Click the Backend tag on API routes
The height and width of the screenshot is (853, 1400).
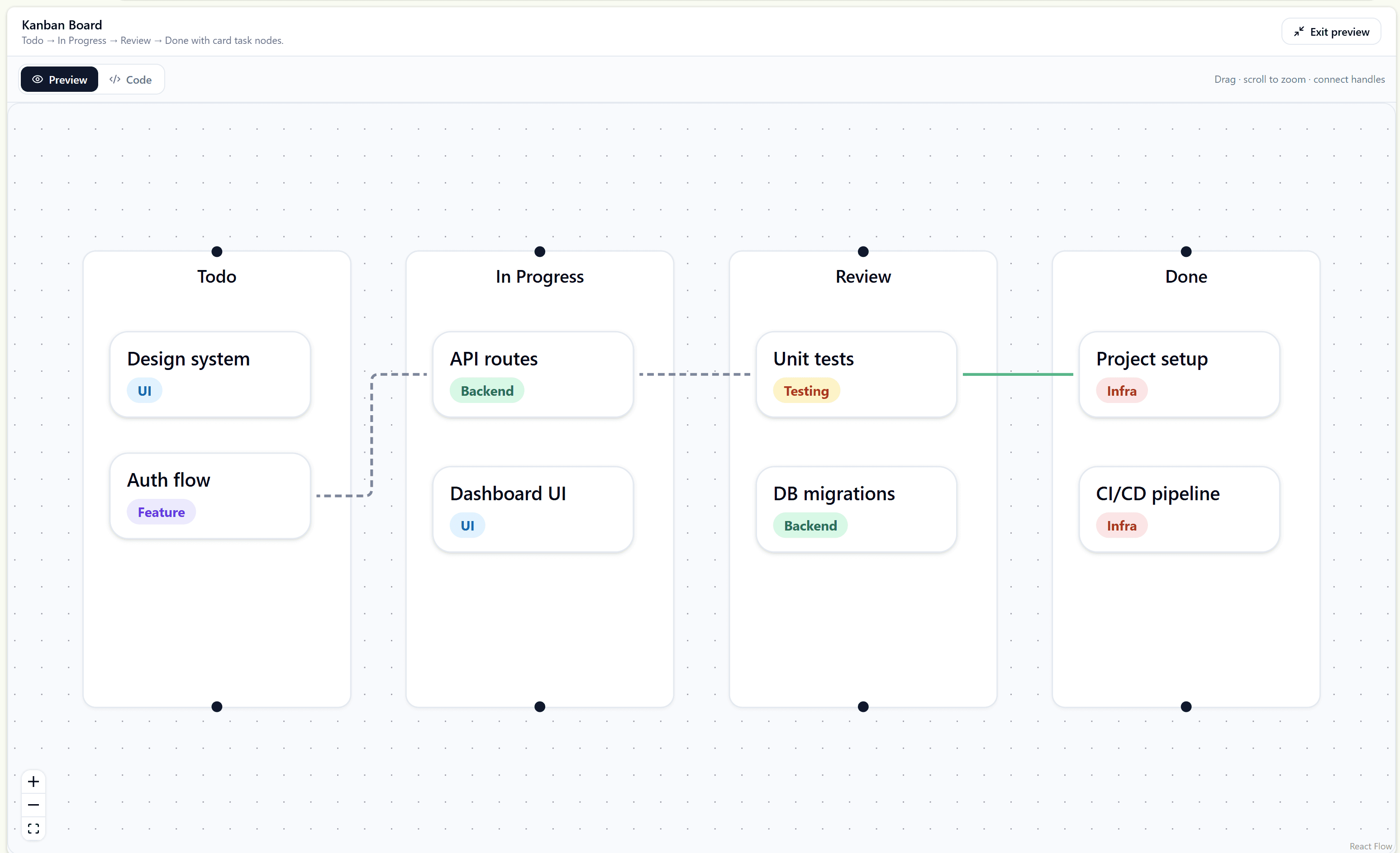[487, 391]
